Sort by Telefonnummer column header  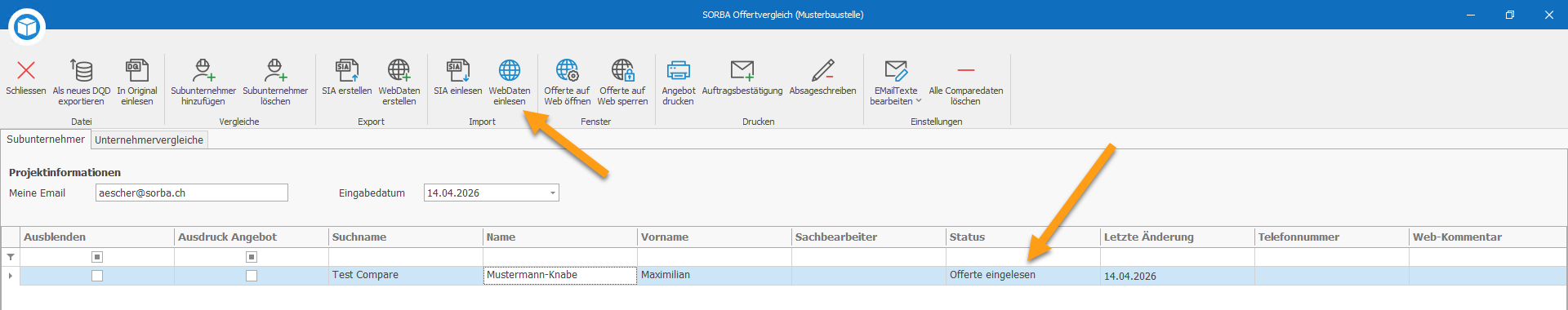click(1332, 237)
